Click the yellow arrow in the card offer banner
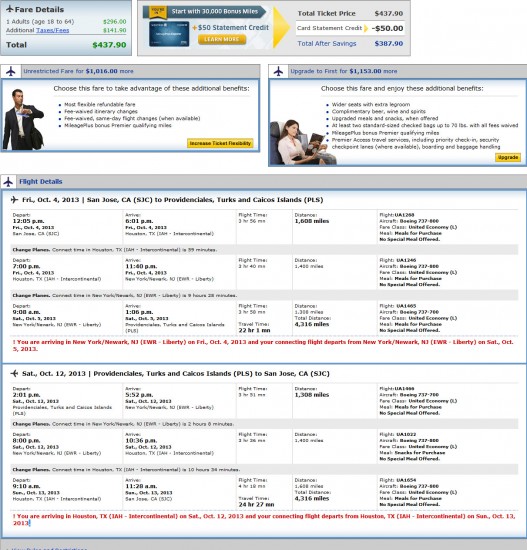 281,27
